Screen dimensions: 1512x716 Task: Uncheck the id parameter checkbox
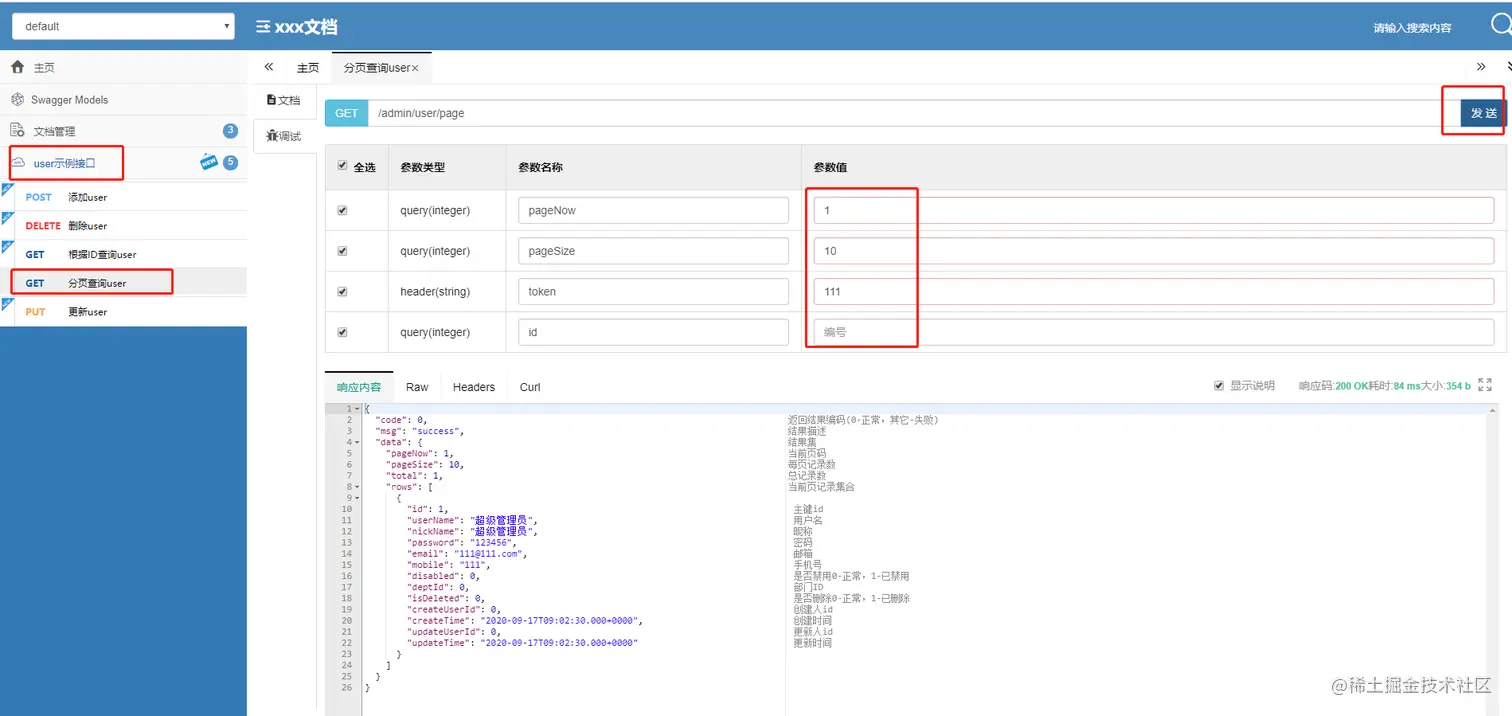343,332
